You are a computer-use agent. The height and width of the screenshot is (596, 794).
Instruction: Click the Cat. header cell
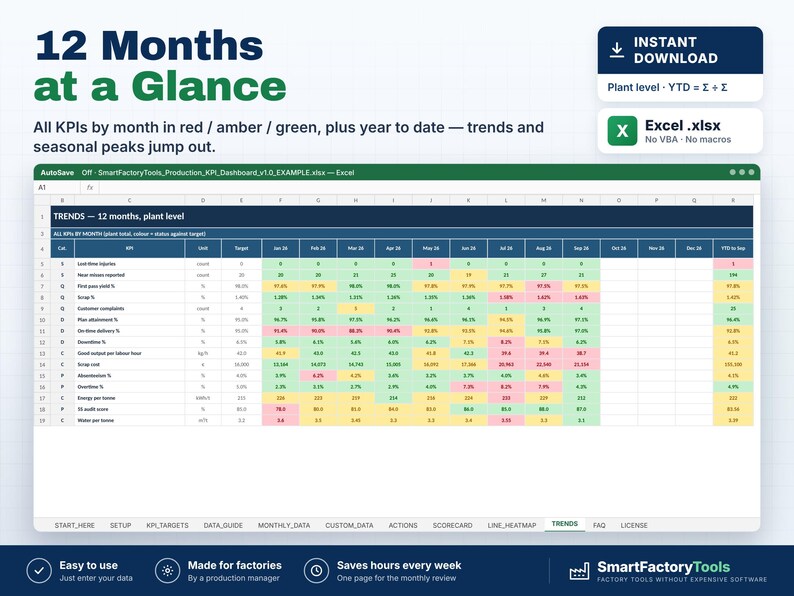click(x=62, y=248)
